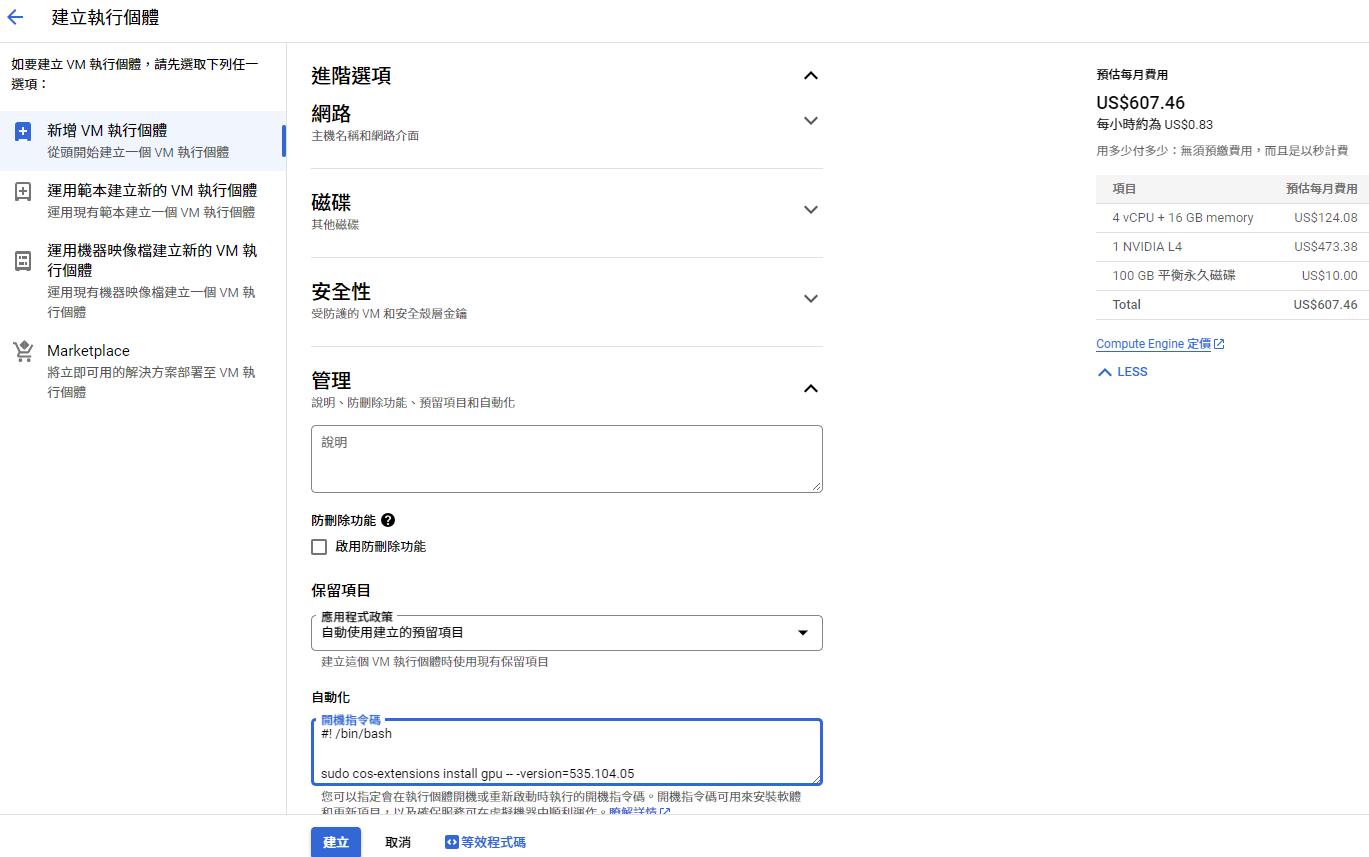Click the VM from template icon
1369x857 pixels.
pos(23,192)
